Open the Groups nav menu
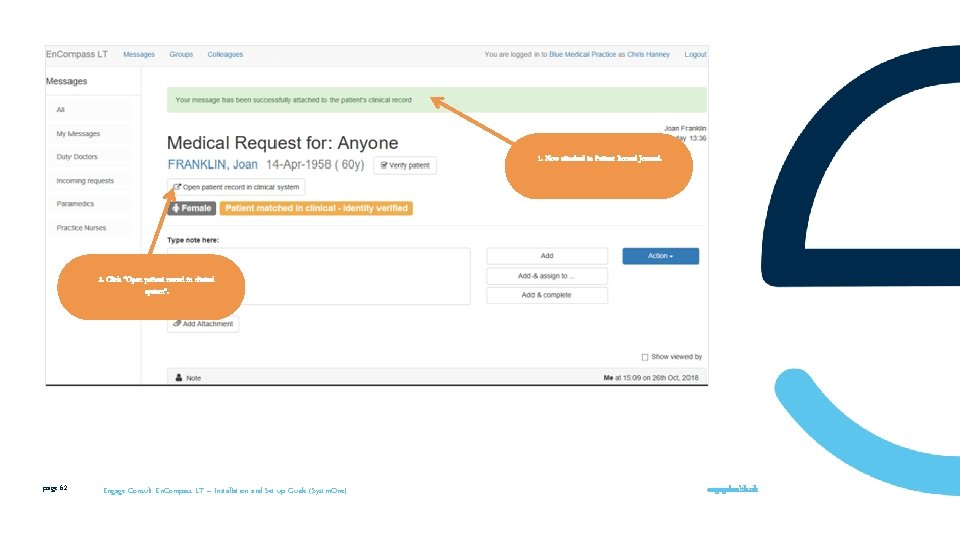 (181, 54)
